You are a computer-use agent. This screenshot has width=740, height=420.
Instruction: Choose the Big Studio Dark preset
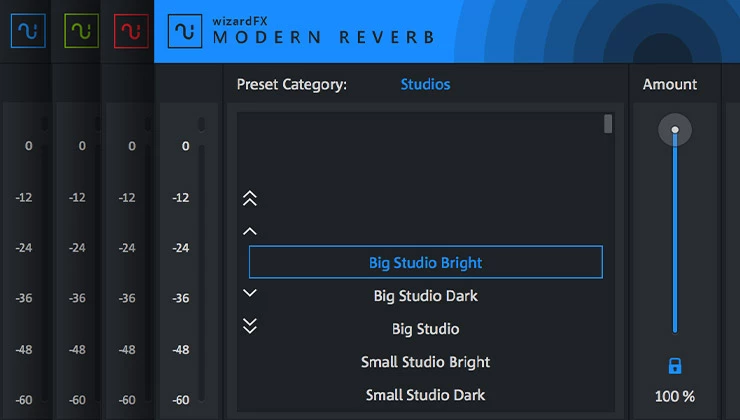pyautogui.click(x=426, y=296)
